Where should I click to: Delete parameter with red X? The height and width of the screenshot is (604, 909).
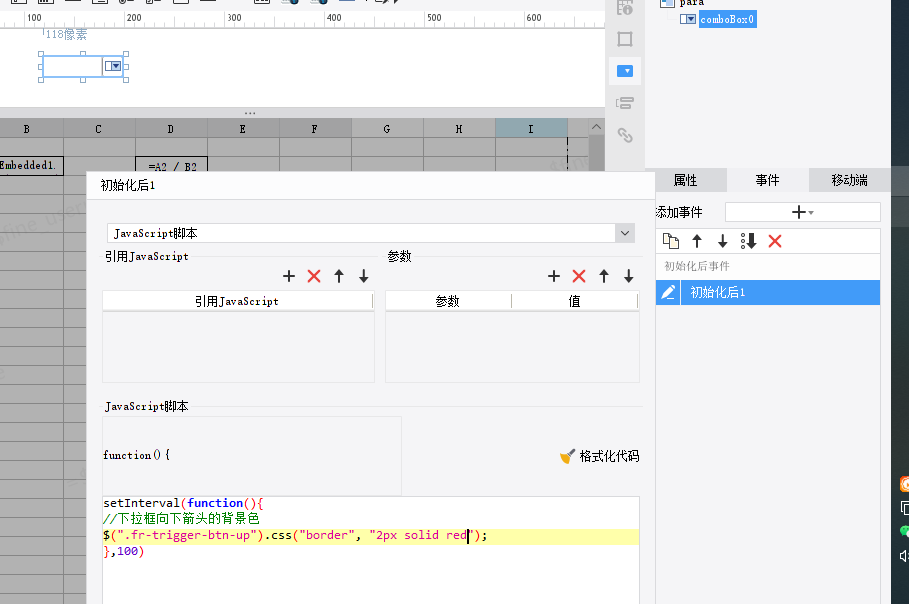tap(579, 276)
